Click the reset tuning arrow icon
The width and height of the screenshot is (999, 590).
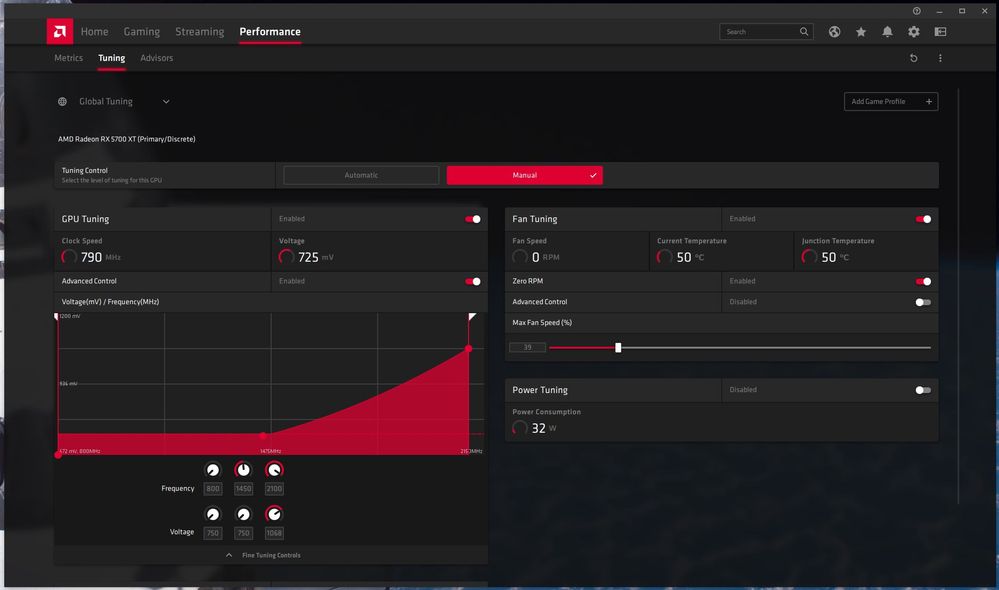tap(914, 58)
